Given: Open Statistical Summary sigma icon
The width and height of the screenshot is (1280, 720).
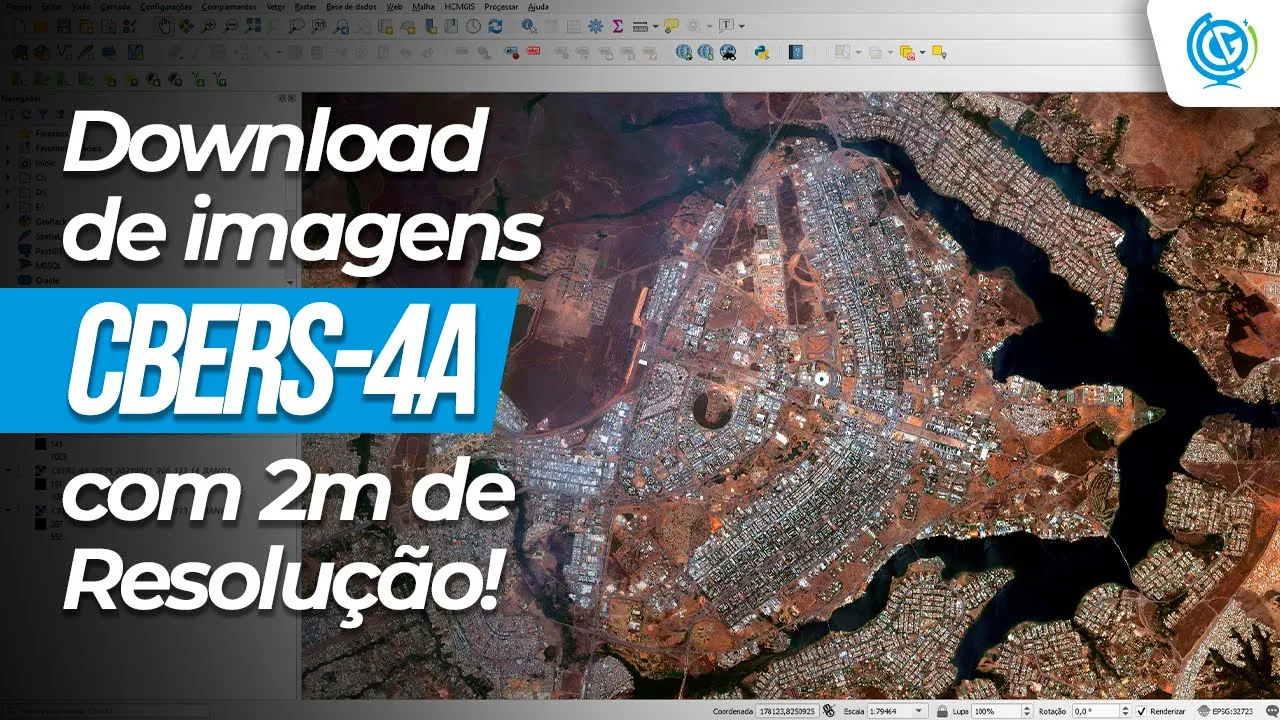Looking at the screenshot, I should click(x=618, y=26).
